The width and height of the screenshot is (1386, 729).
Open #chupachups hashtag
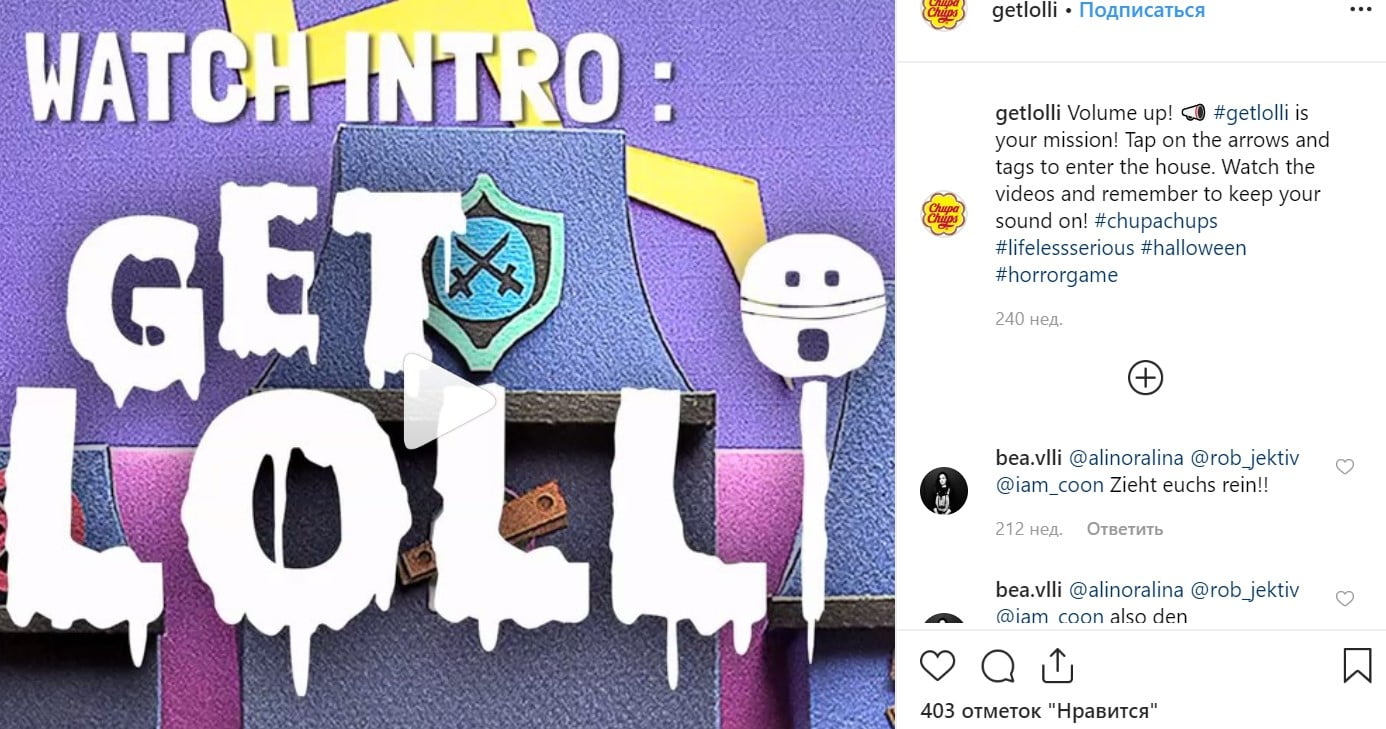pyautogui.click(x=1156, y=221)
